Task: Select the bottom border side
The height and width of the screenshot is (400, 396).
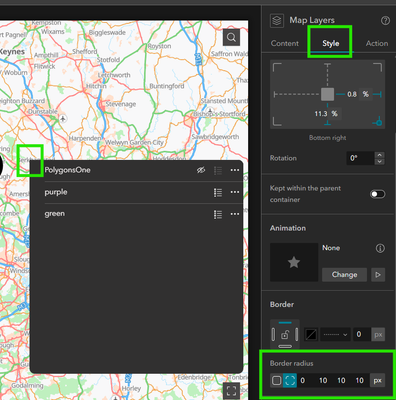Action: coord(285,346)
